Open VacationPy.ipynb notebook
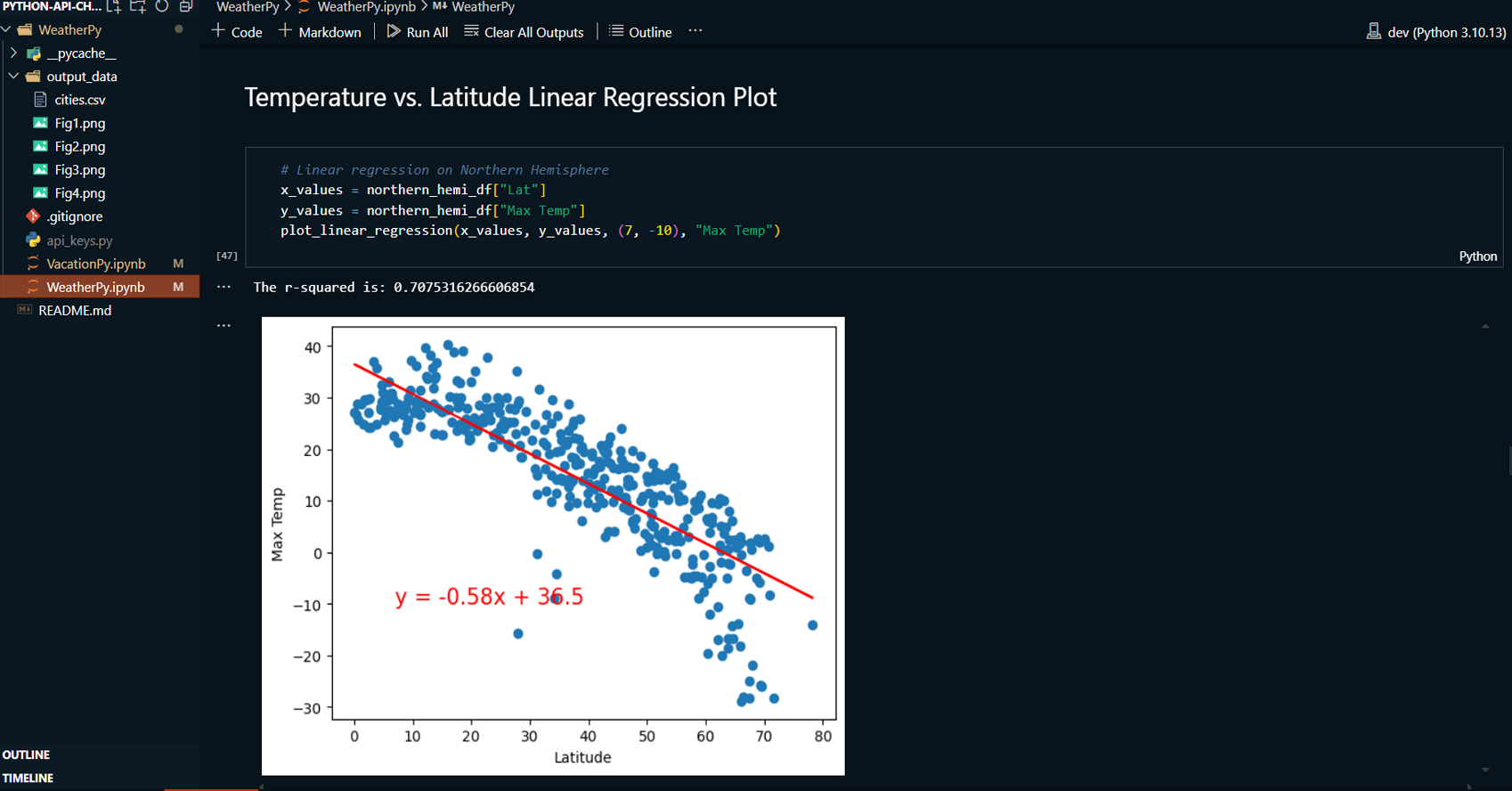This screenshot has height=791, width=1512. 95,264
